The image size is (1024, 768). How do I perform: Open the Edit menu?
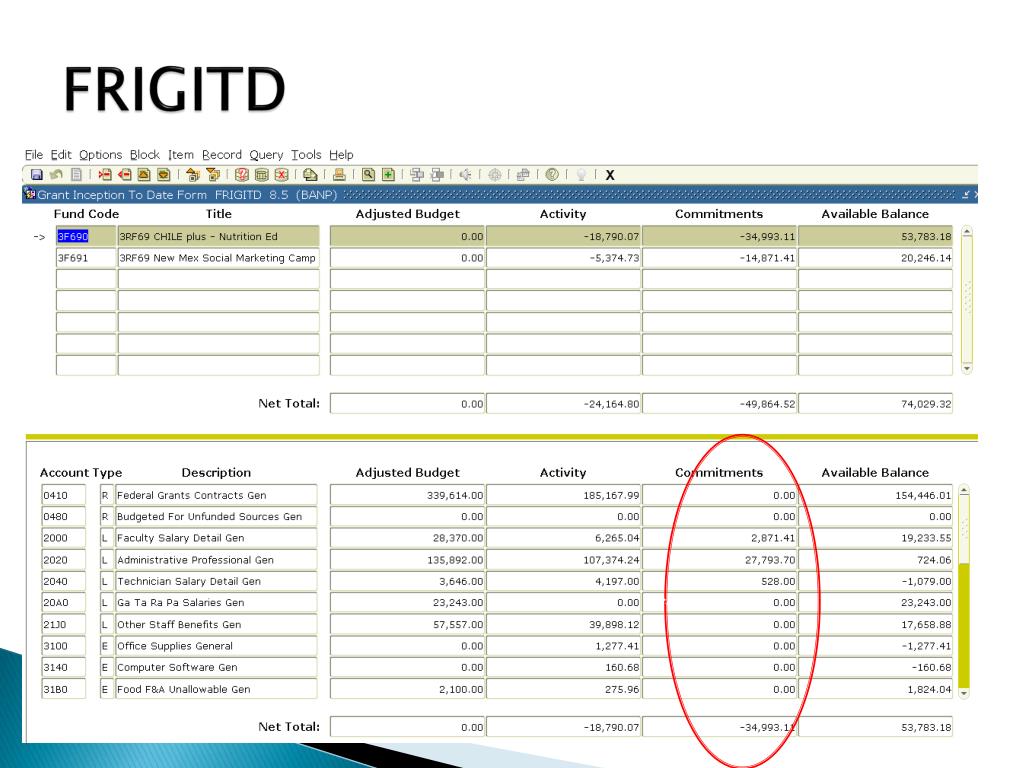61,155
